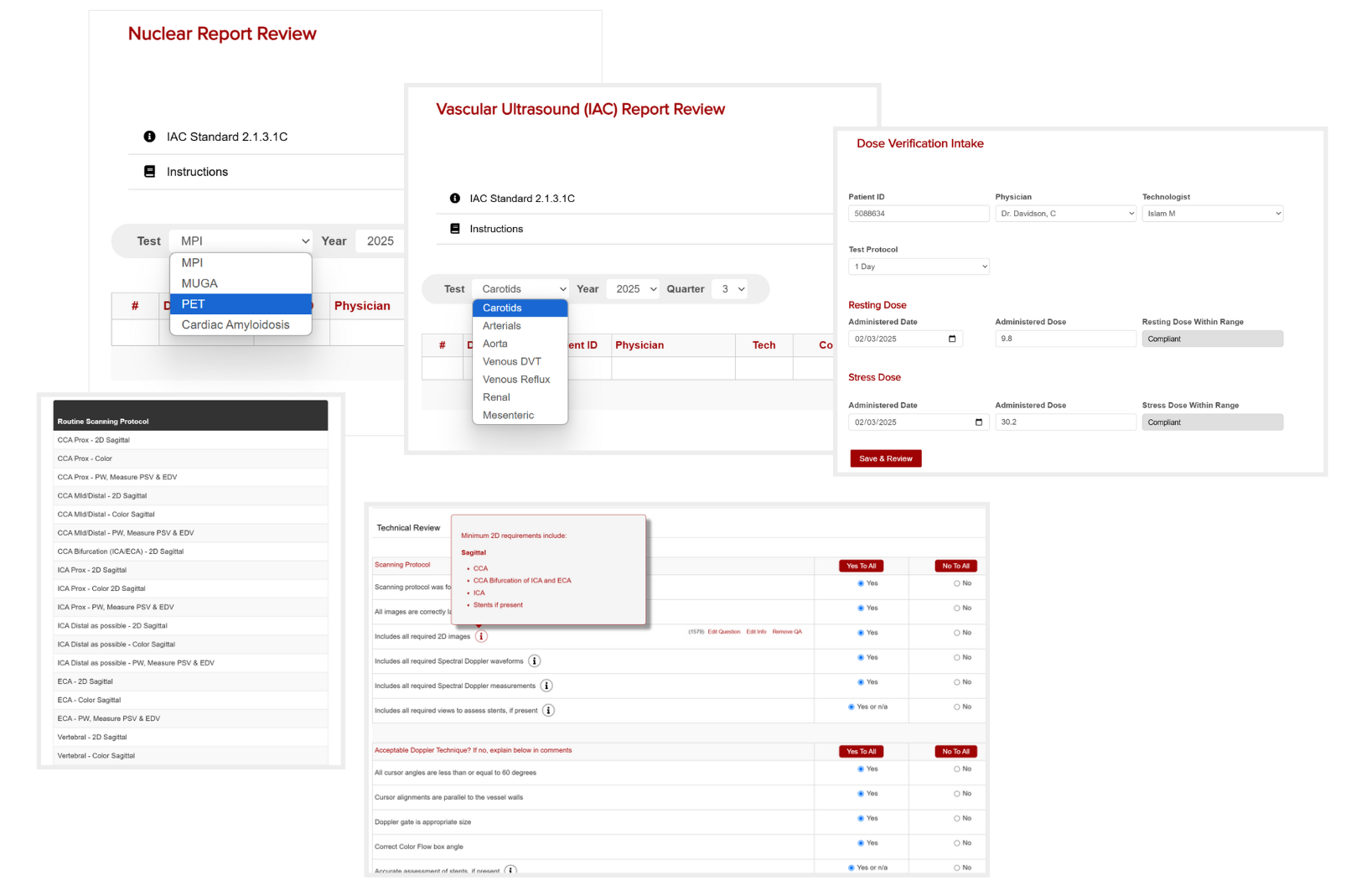Click Resting Administered Dose field showing 9.8
Viewport: 1346px width, 896px height.
(1066, 339)
